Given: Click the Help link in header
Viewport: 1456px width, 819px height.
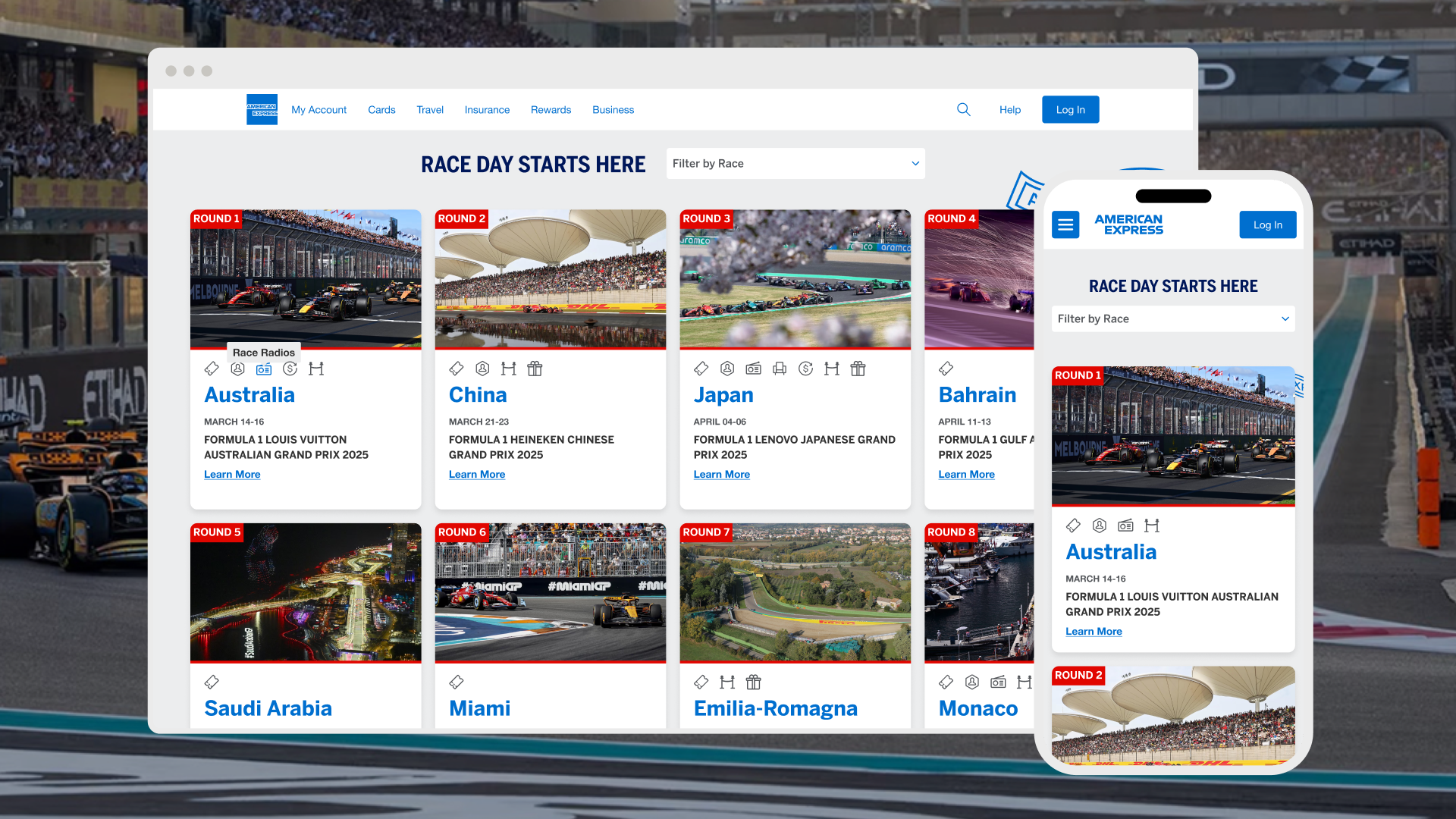Looking at the screenshot, I should point(1009,110).
